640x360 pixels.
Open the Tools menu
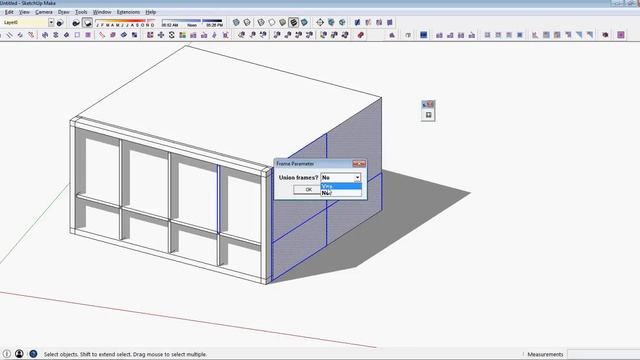[81, 12]
